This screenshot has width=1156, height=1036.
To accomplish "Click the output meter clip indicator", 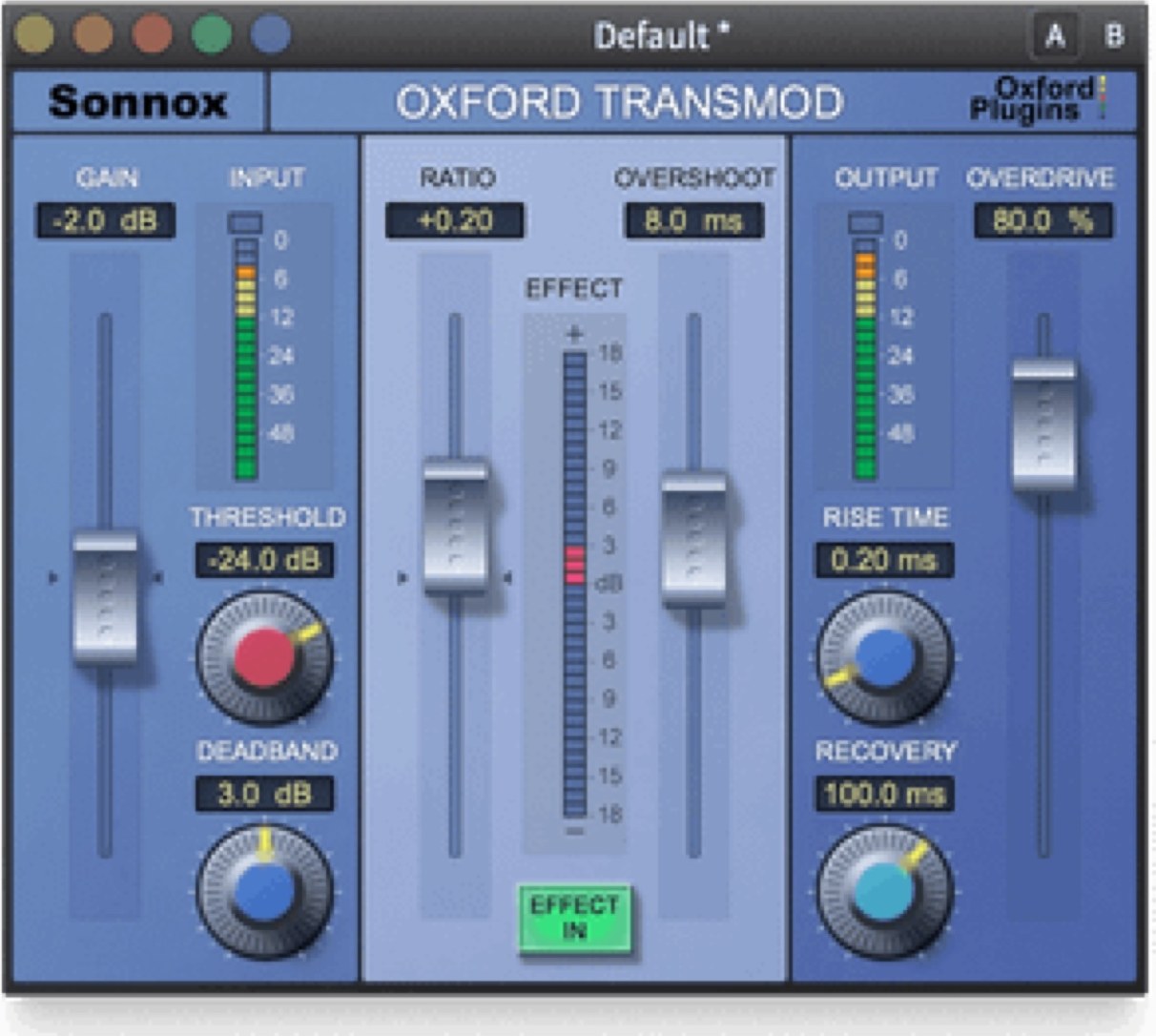I will (865, 223).
